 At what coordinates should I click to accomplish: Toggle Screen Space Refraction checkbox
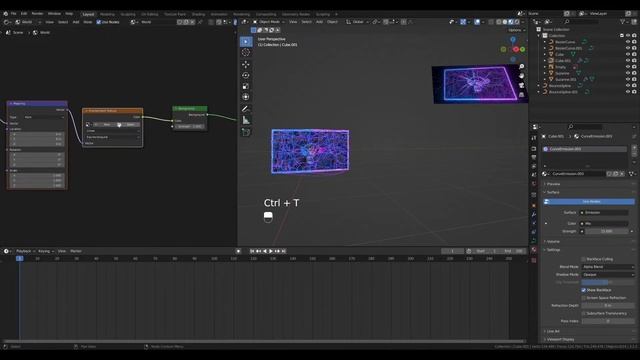(583, 298)
